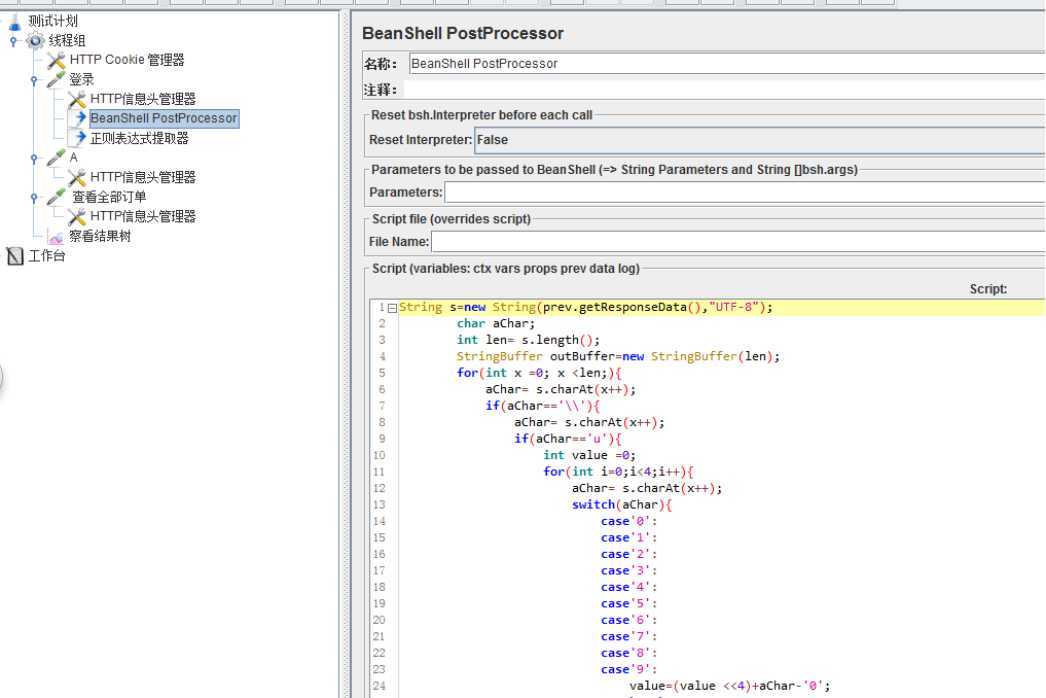Click the 'for(int i=0;i<4;i++){' line
The height and width of the screenshot is (698, 1046).
pyautogui.click(x=618, y=472)
